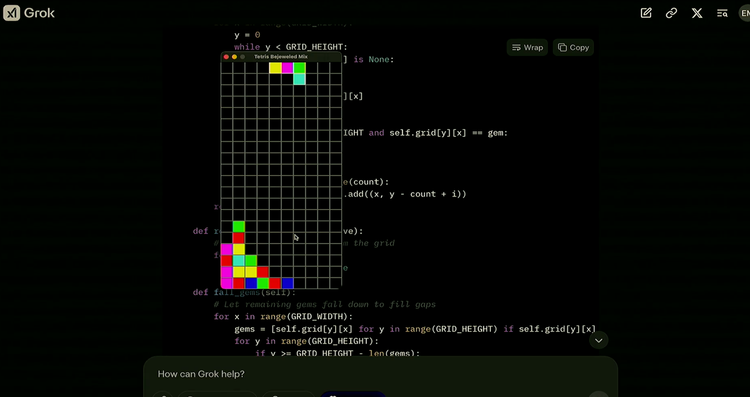This screenshot has width=750, height=397.
Task: Click the 'Let remaining gems fall' comment line
Action: click(x=325, y=304)
